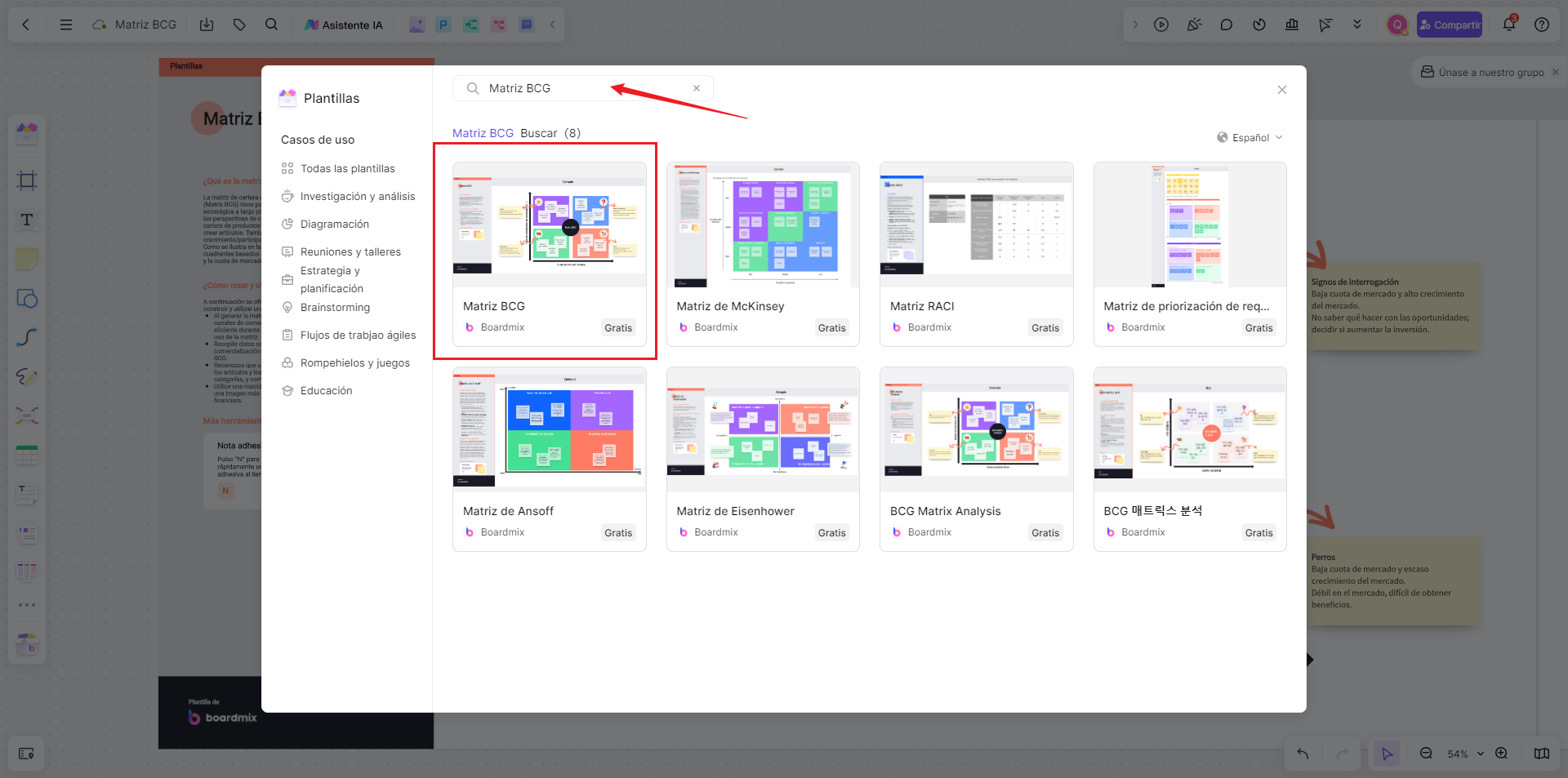This screenshot has width=1568, height=778.
Task: Click Gratis badge on Matriz de Ansoff
Action: pos(618,532)
